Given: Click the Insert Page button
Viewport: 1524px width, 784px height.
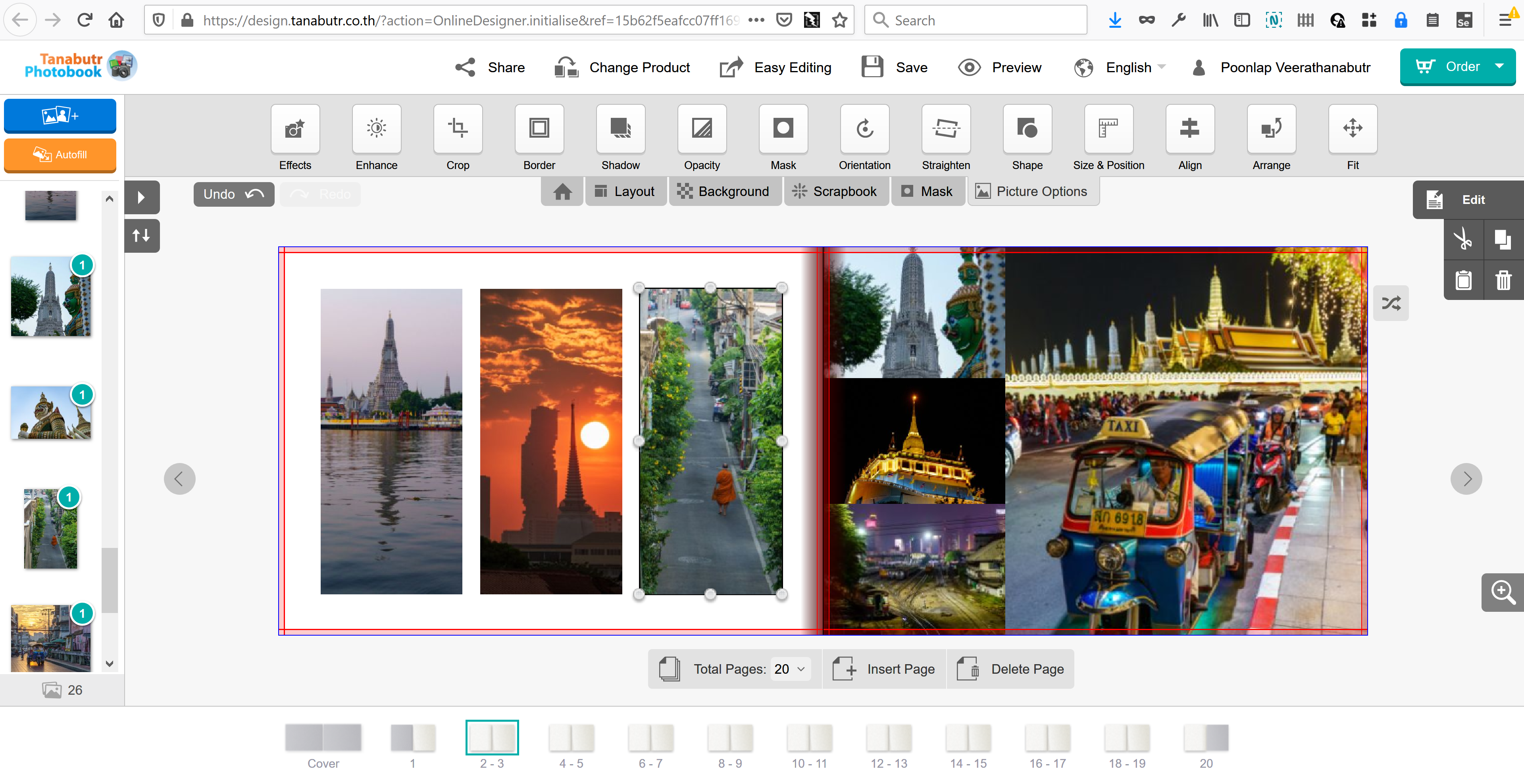Looking at the screenshot, I should (884, 669).
